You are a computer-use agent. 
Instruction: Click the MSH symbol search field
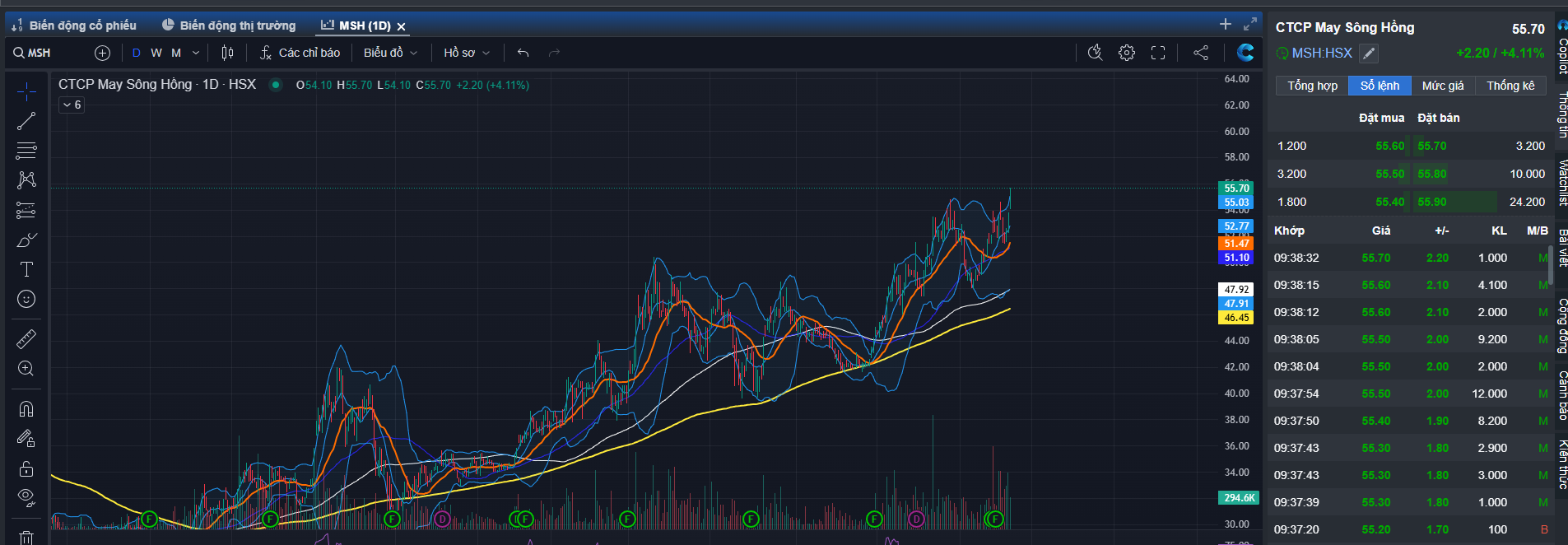click(x=49, y=53)
